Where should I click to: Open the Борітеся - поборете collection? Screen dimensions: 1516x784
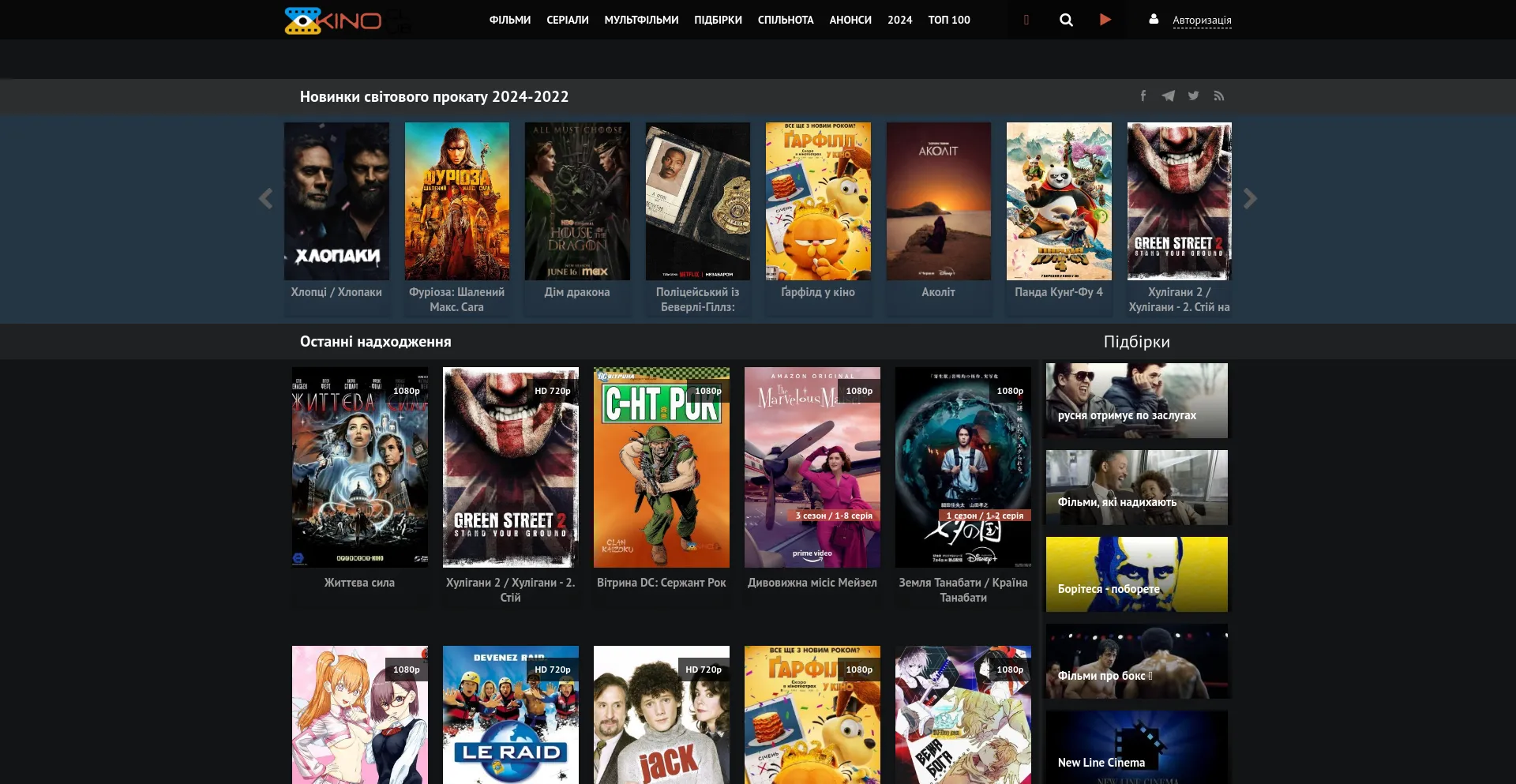pyautogui.click(x=1137, y=574)
